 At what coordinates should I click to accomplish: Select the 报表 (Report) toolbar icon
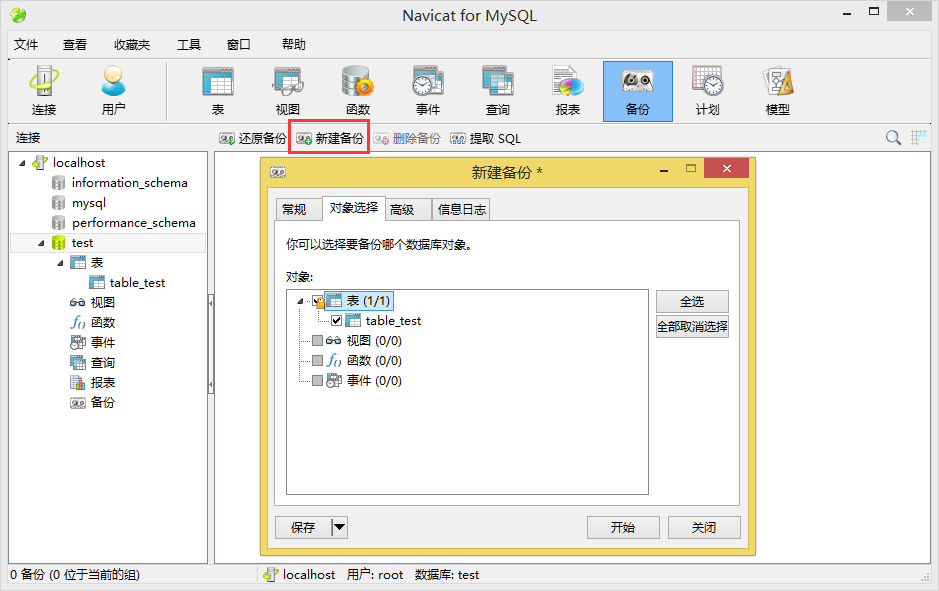568,91
